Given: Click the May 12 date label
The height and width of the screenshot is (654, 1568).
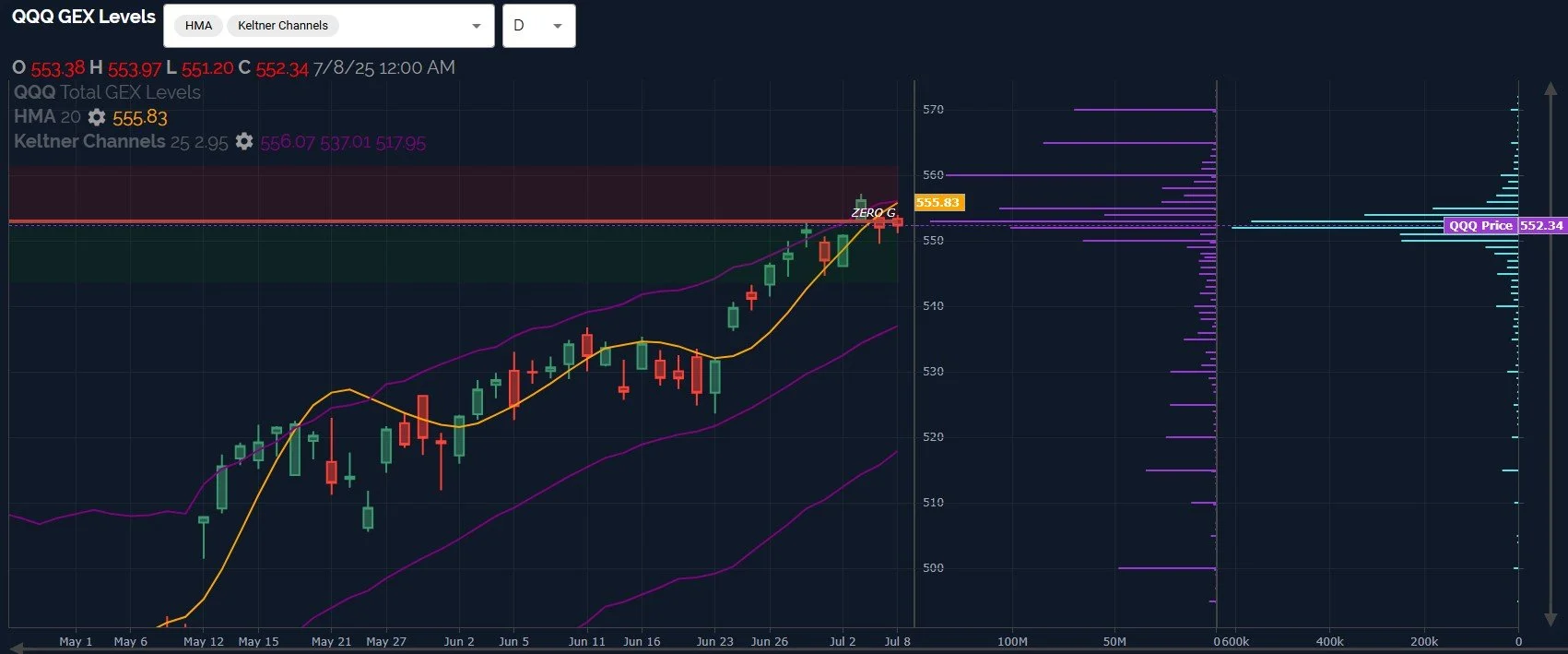Looking at the screenshot, I should pyautogui.click(x=204, y=641).
